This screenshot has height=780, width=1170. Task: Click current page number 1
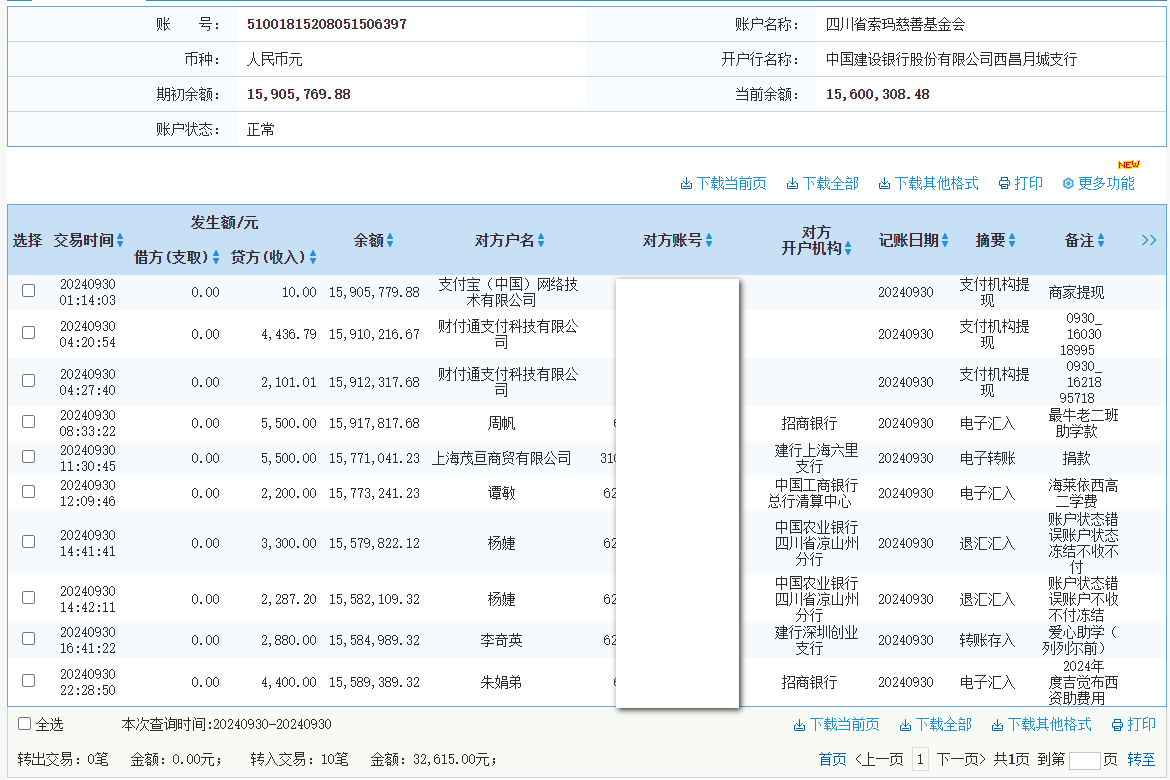click(x=920, y=760)
